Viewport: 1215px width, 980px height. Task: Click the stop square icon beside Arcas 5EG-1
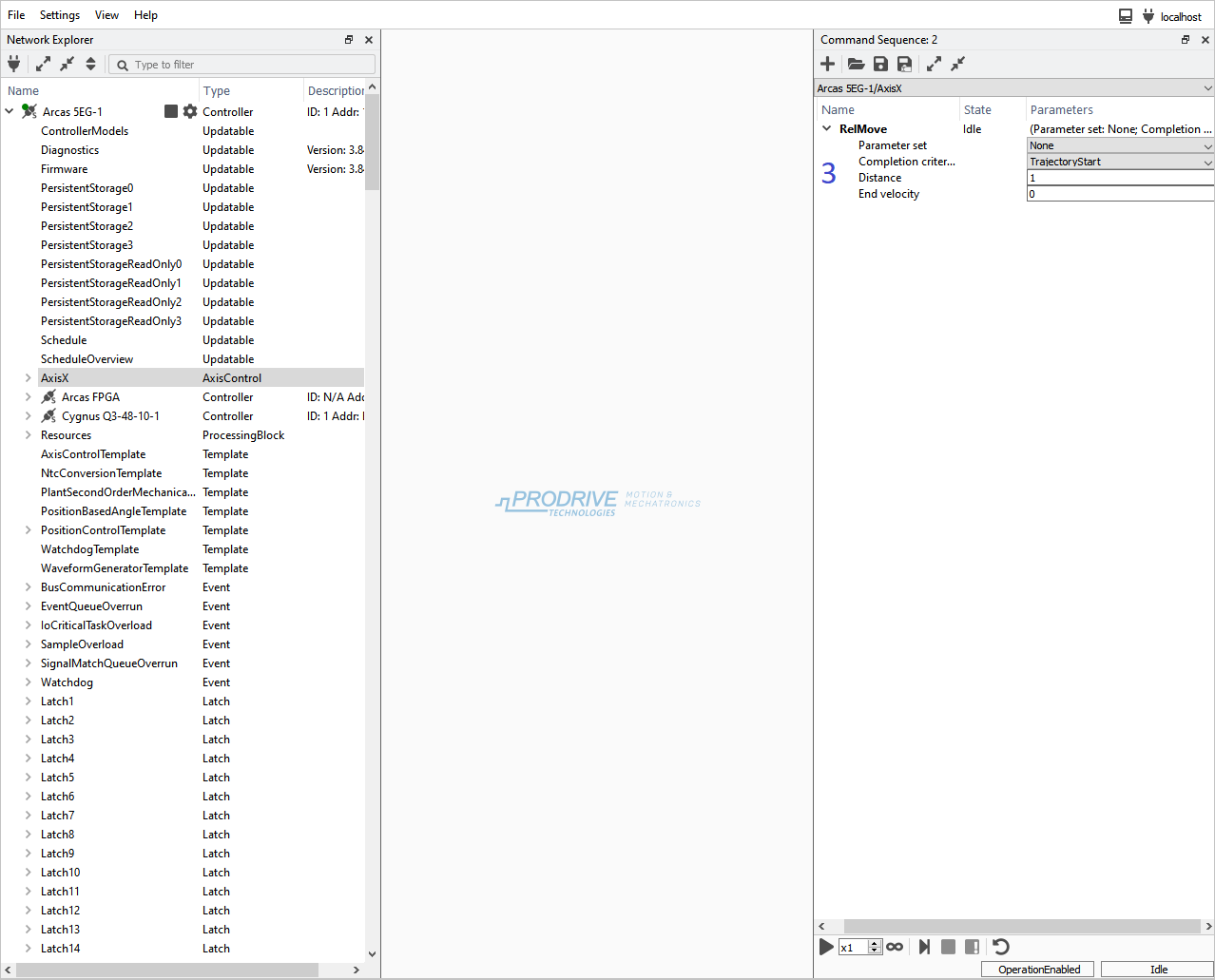click(x=171, y=111)
